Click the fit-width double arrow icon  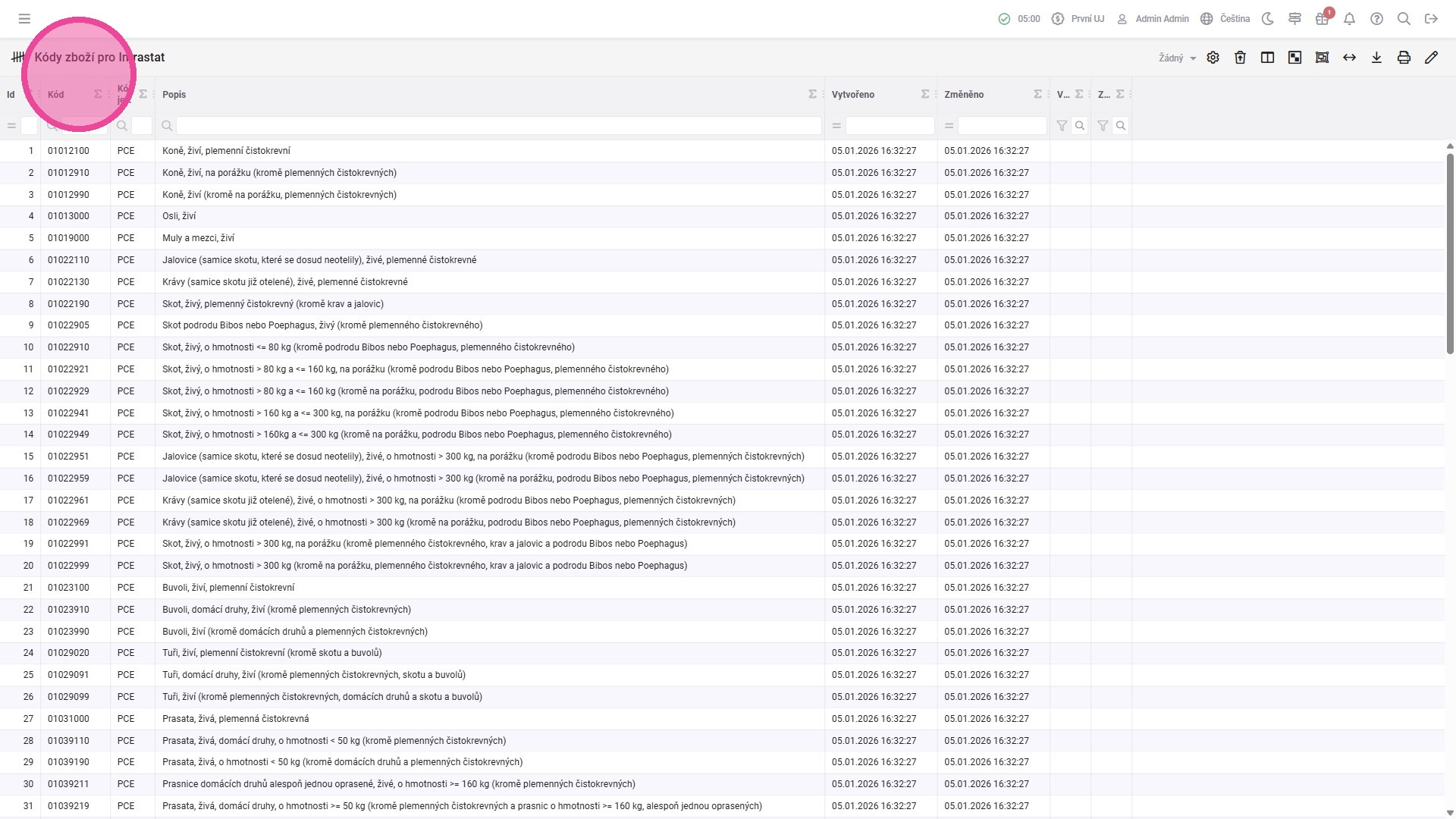tap(1349, 58)
